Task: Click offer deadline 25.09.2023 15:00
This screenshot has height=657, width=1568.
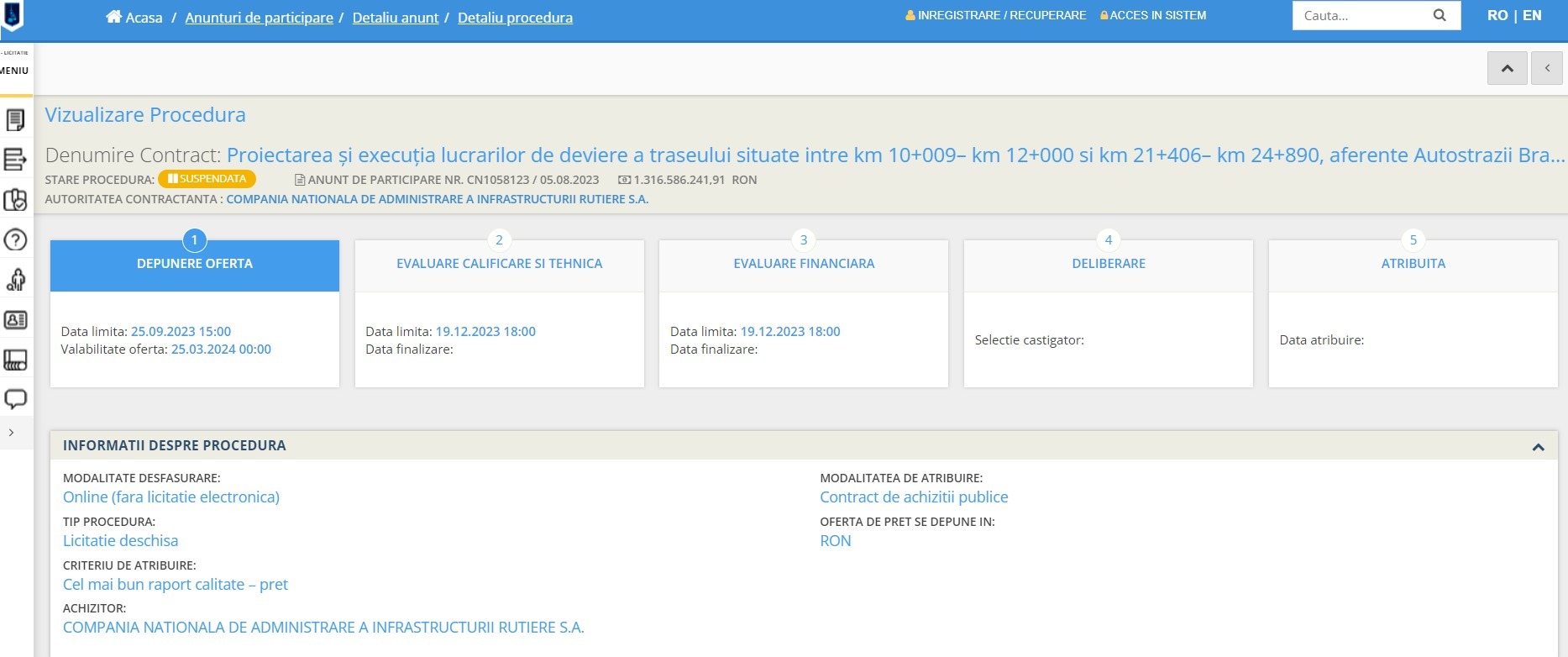Action: coord(181,332)
